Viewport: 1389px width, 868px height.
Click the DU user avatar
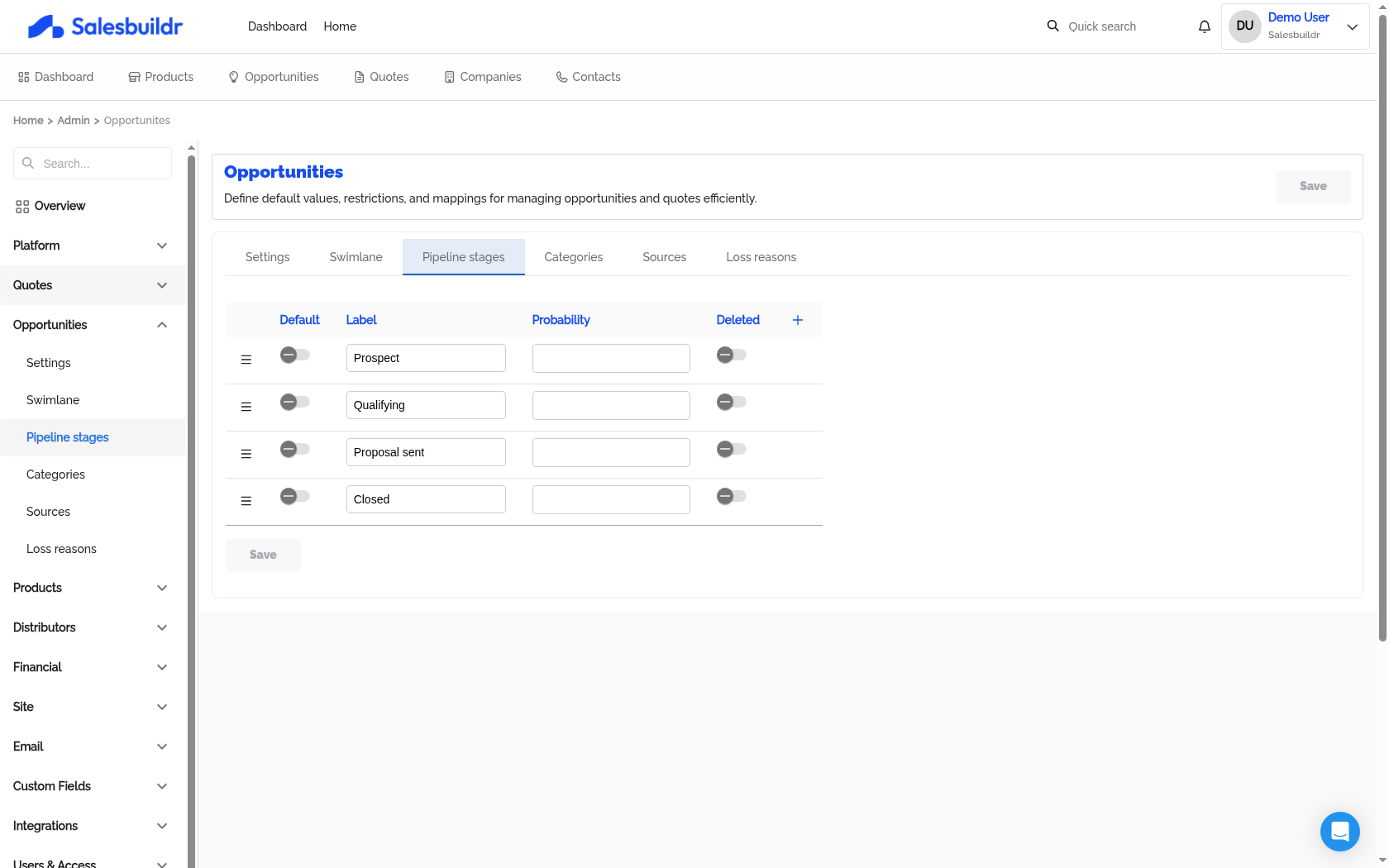(1244, 26)
